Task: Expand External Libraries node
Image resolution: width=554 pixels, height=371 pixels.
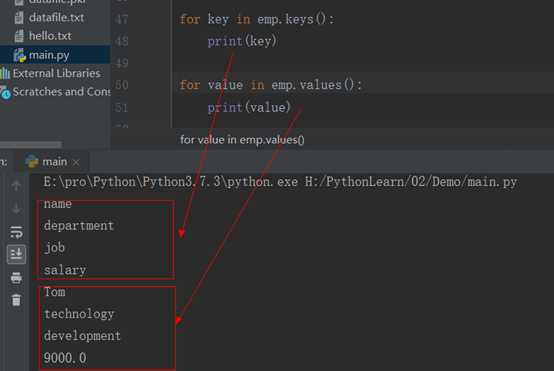Action: pos(57,73)
